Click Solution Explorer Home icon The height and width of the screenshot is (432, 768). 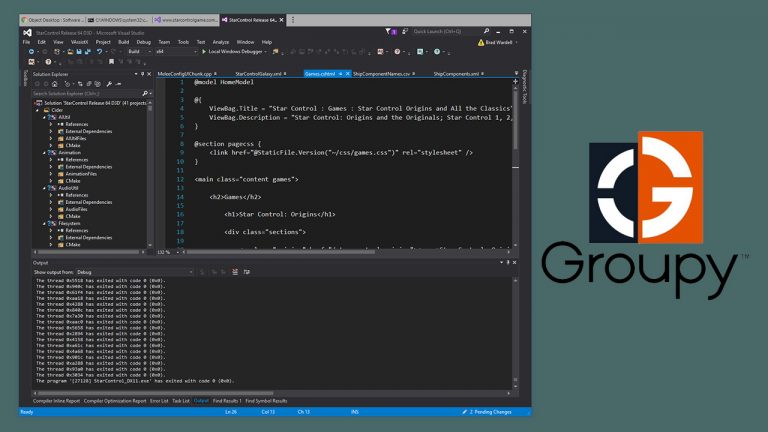click(x=54, y=84)
